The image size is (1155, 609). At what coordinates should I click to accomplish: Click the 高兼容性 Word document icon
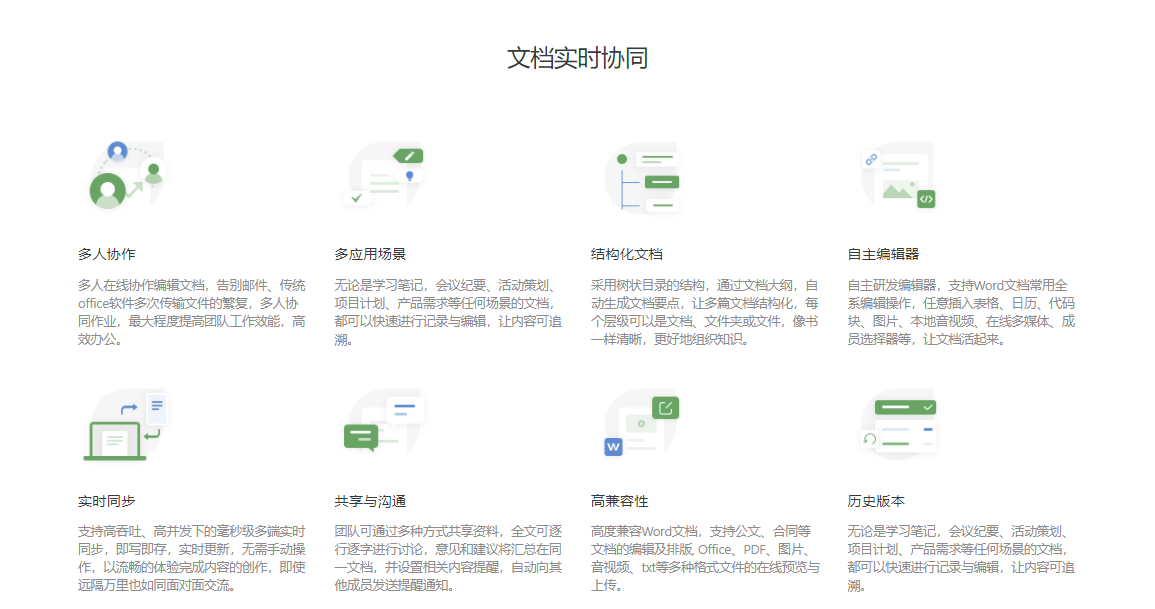coord(641,423)
